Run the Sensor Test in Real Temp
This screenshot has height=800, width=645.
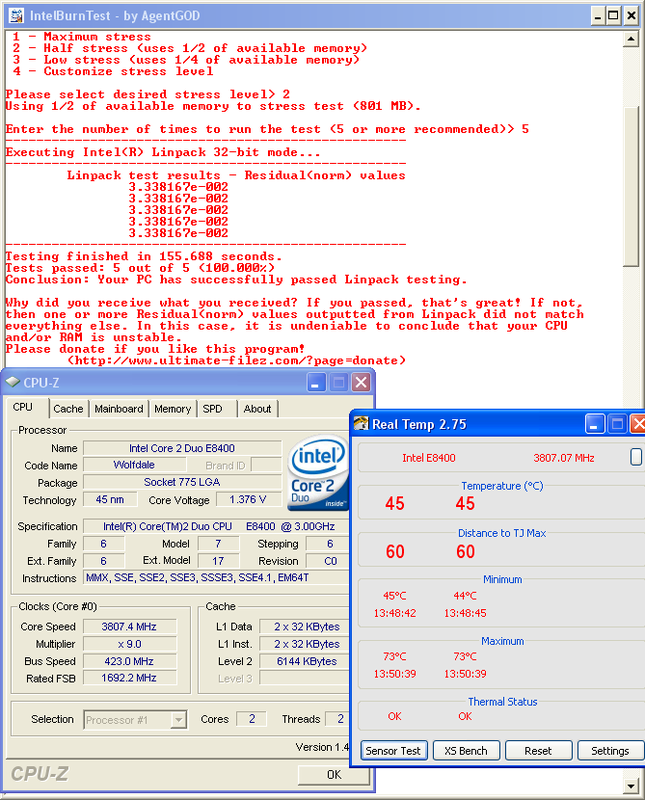(393, 751)
